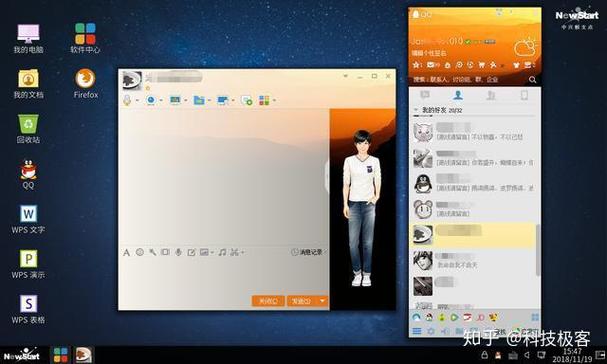This screenshot has width=607, height=364.
Task: Switch to the phone tab in the QQ panel
Action: click(524, 95)
